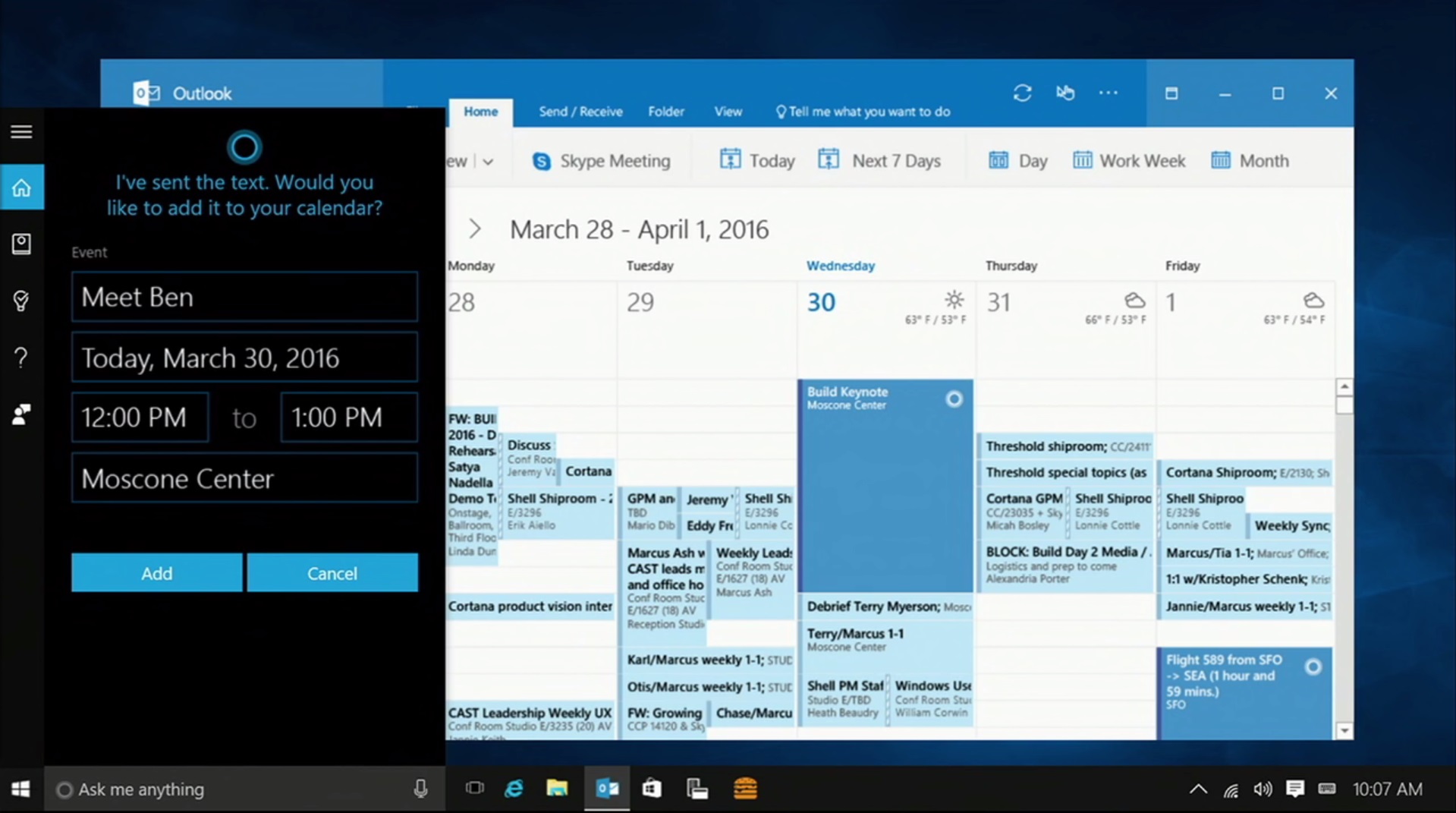The image size is (1456, 813).
Task: Open the View ribbon tab
Action: click(x=728, y=112)
